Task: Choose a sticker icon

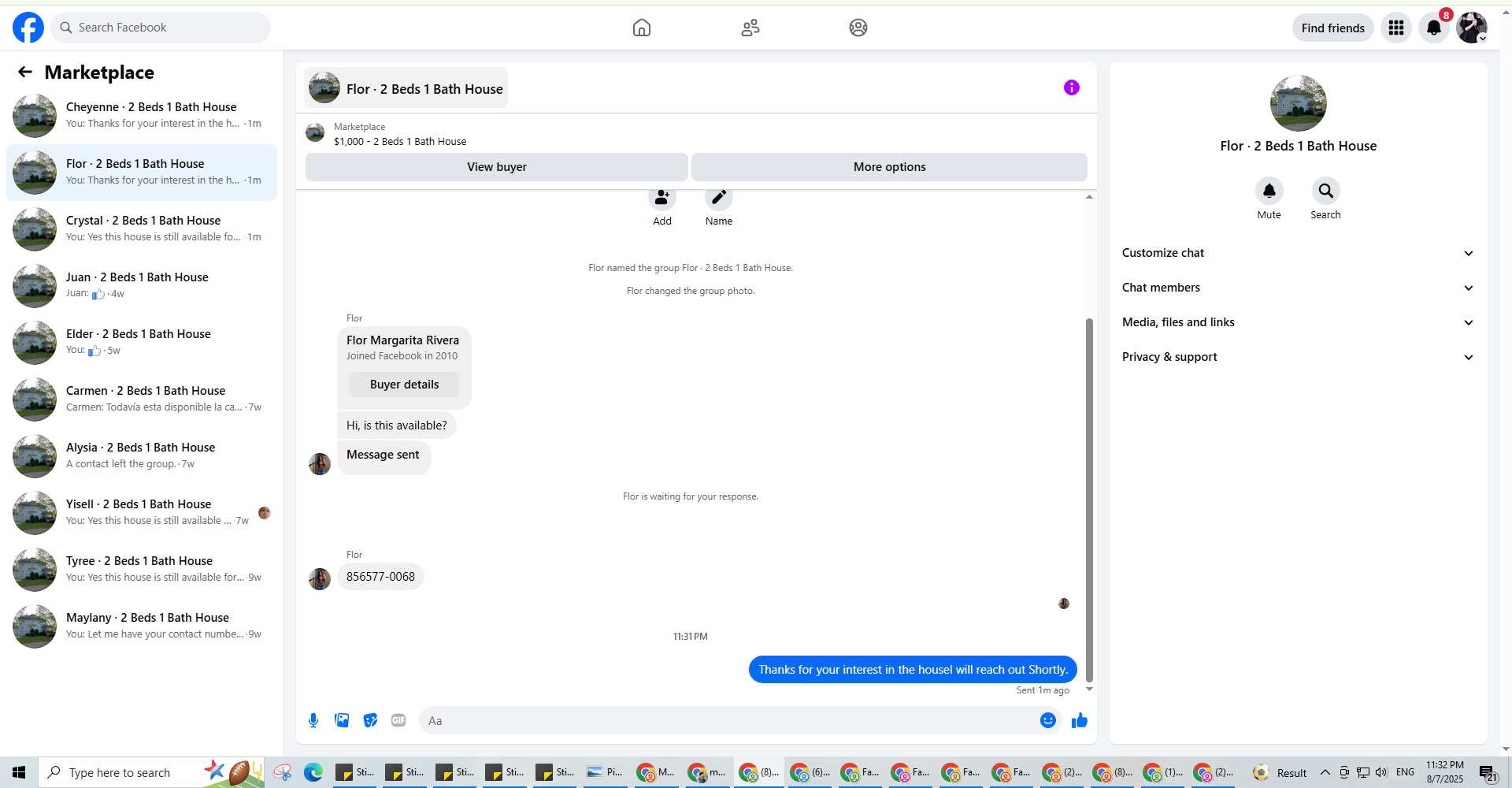Action: coord(370,720)
